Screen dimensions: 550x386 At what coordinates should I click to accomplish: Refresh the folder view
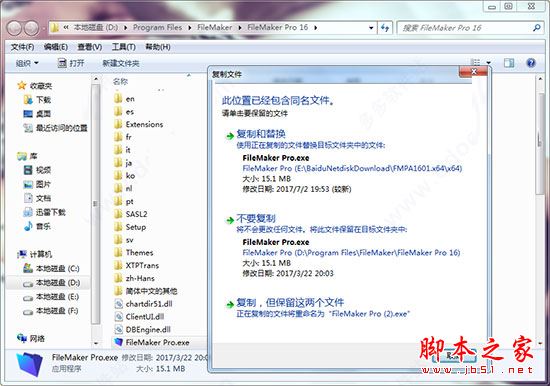[x=385, y=28]
